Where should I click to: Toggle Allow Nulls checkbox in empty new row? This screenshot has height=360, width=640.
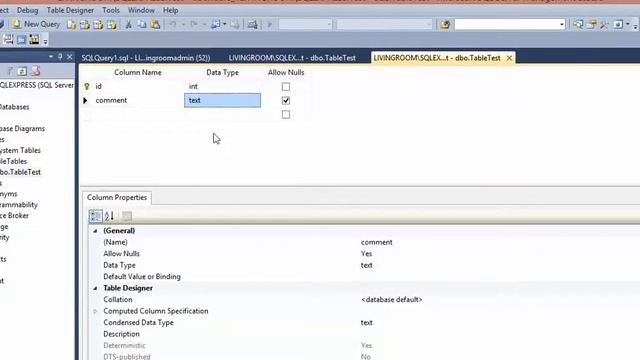[x=286, y=114]
